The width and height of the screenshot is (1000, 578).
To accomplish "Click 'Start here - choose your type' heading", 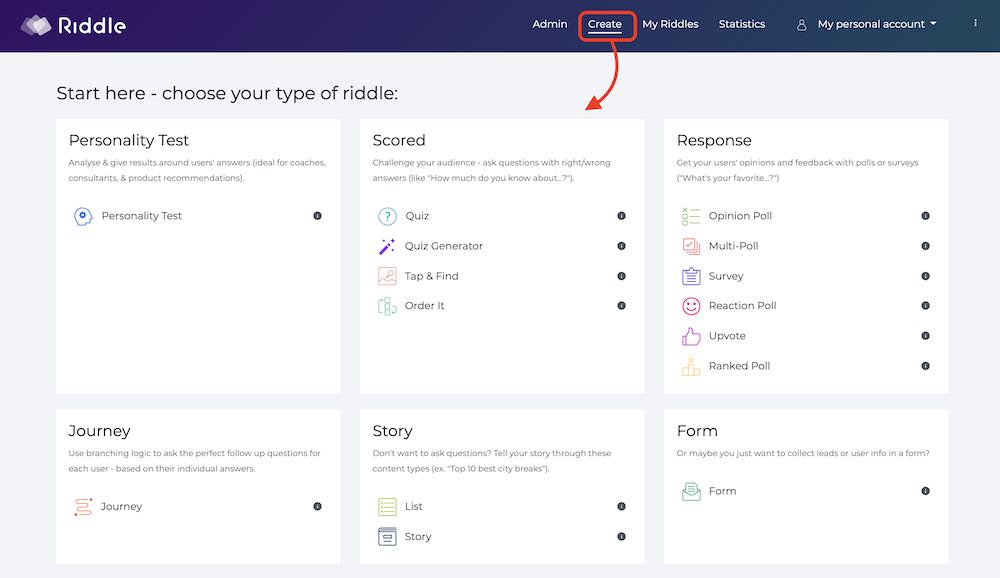I will tap(227, 93).
